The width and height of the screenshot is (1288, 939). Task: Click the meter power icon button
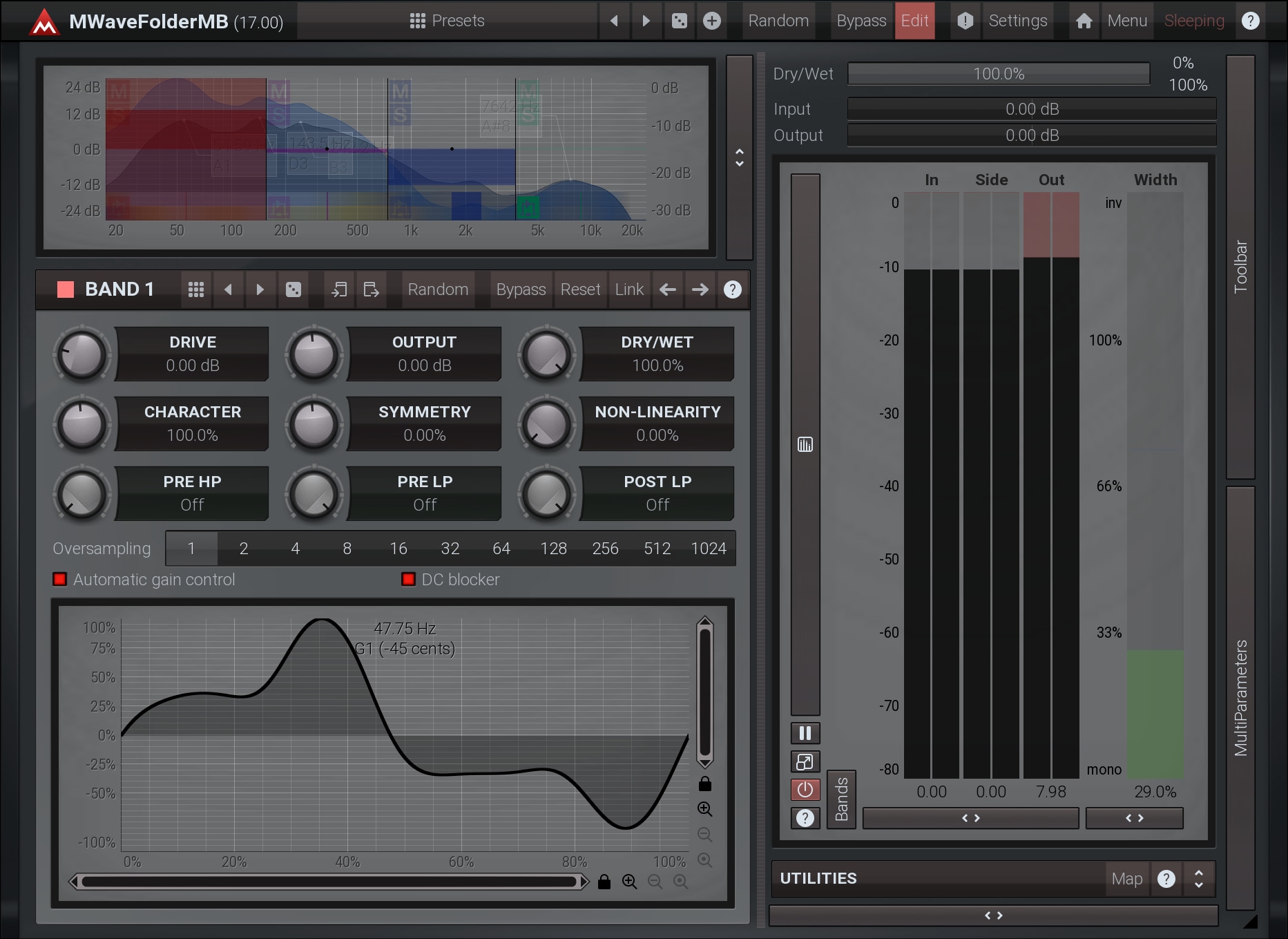pyautogui.click(x=805, y=790)
